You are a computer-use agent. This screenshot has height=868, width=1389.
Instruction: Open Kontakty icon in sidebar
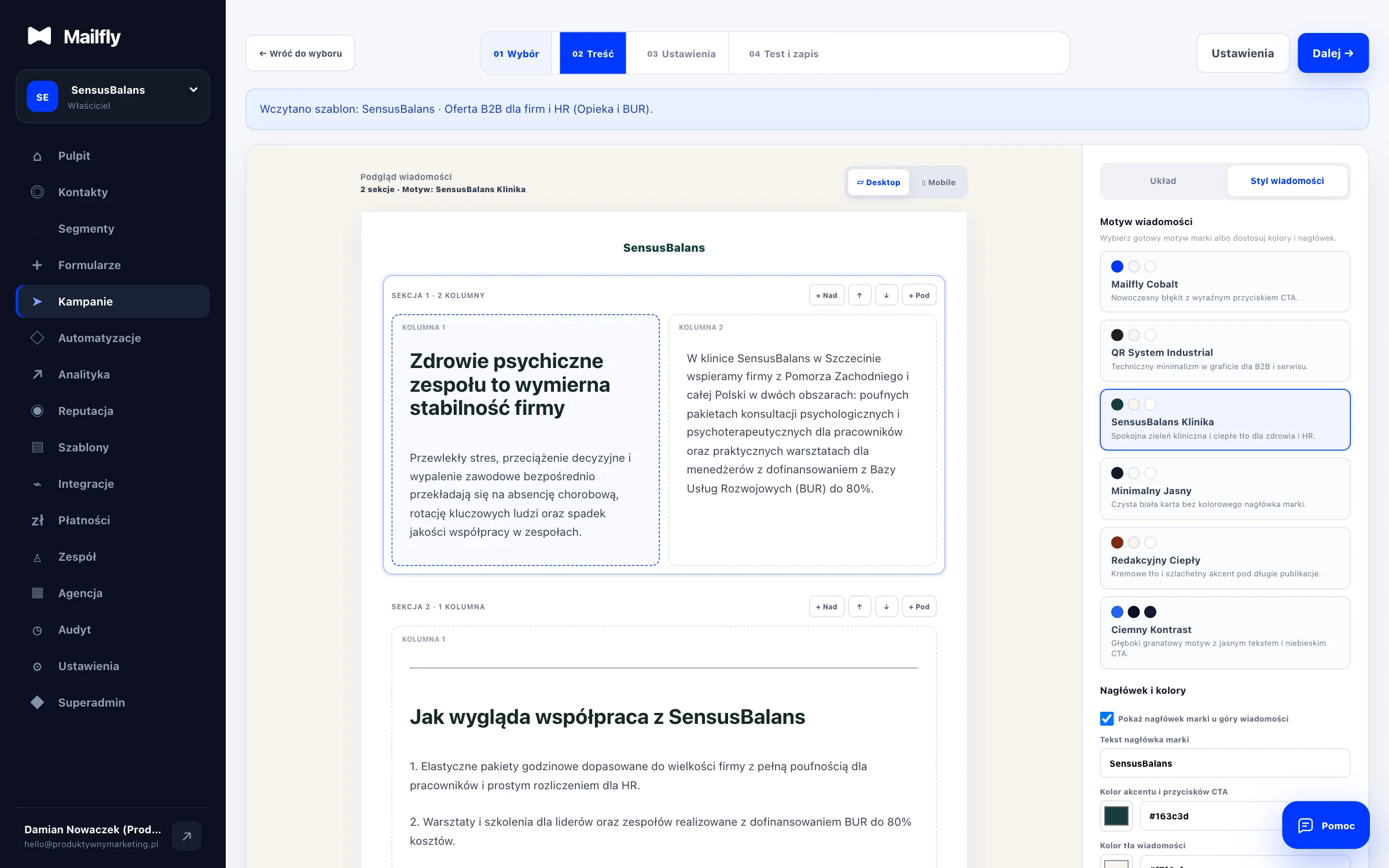pyautogui.click(x=37, y=192)
